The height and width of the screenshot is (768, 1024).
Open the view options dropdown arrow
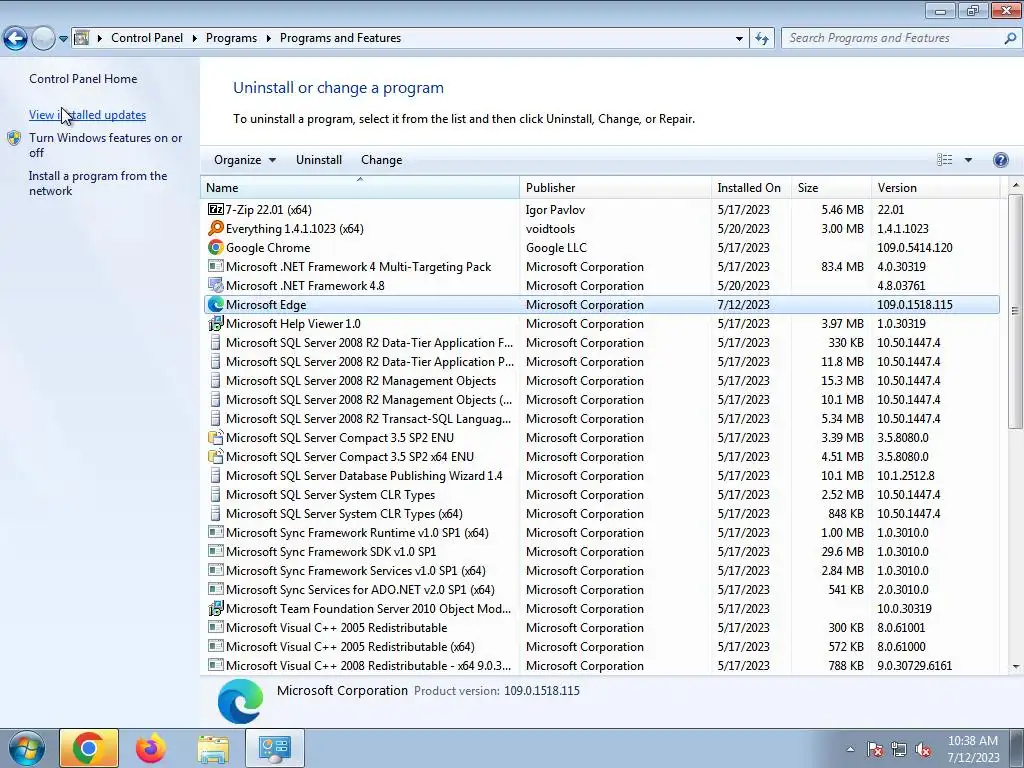tap(968, 160)
